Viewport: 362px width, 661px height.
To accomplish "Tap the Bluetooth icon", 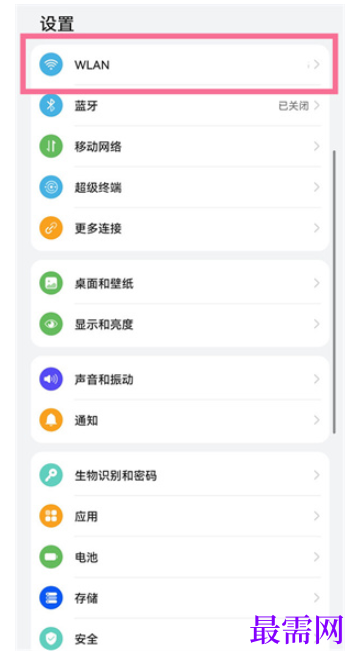I will point(51,105).
